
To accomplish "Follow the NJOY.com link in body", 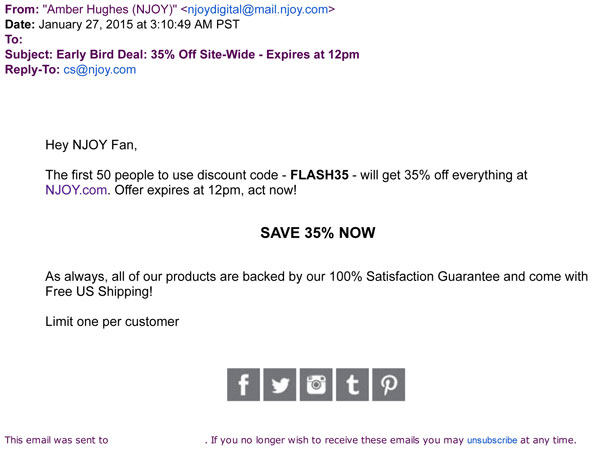I will (76, 190).
